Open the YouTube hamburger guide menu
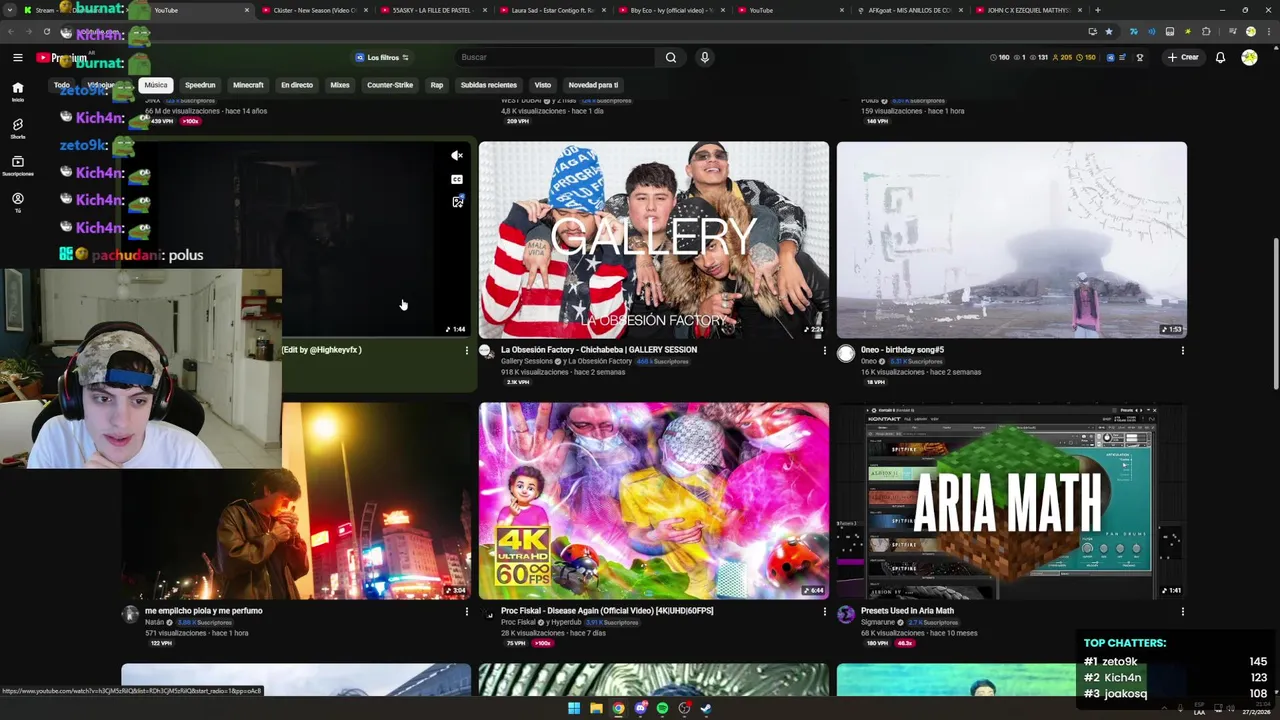The image size is (1280, 720). tap(17, 57)
